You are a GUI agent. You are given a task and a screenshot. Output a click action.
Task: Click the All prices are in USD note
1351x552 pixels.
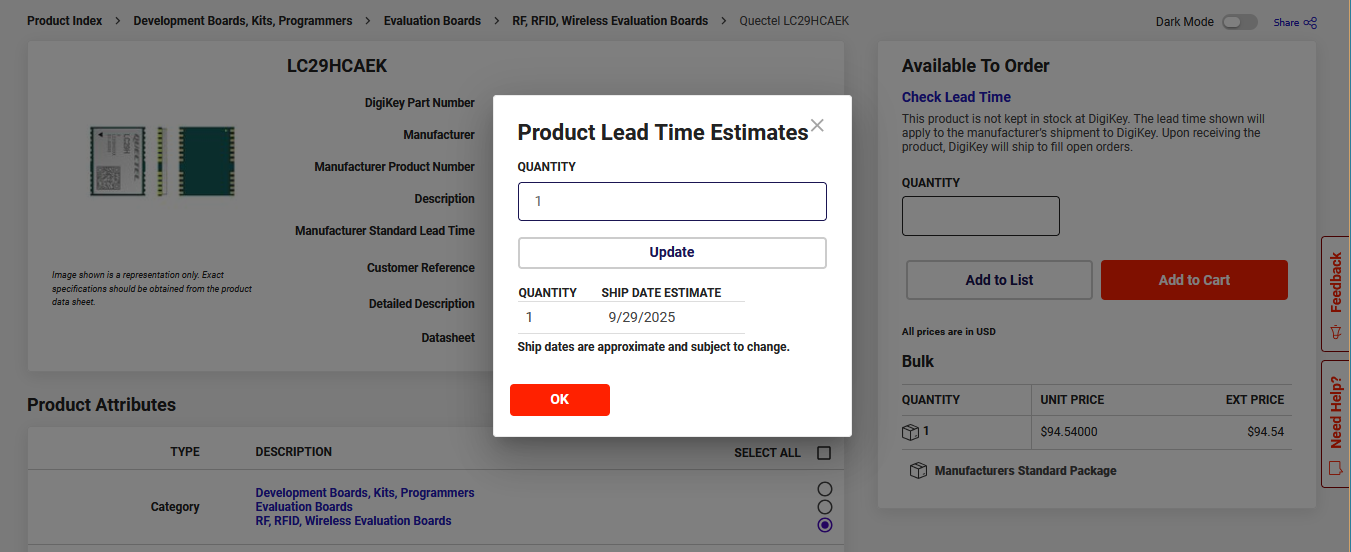click(949, 332)
